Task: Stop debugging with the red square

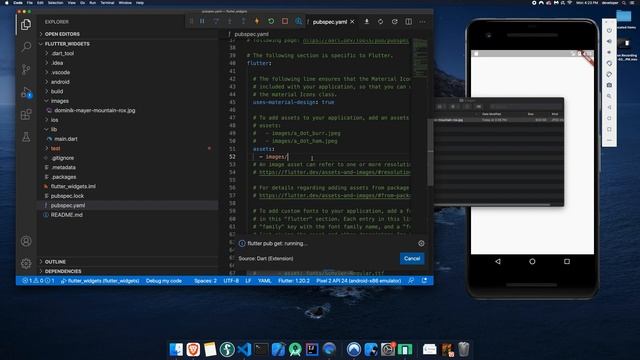Action: [285, 21]
